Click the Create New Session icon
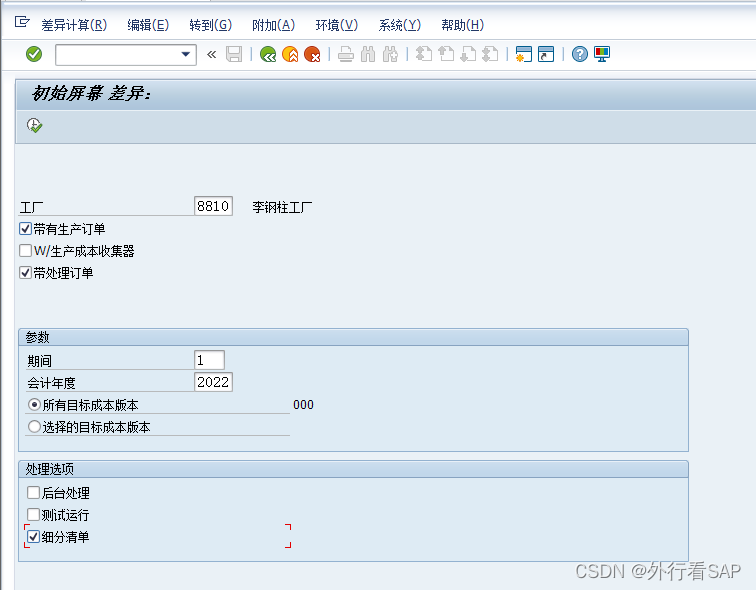This screenshot has width=756, height=590. coord(524,54)
